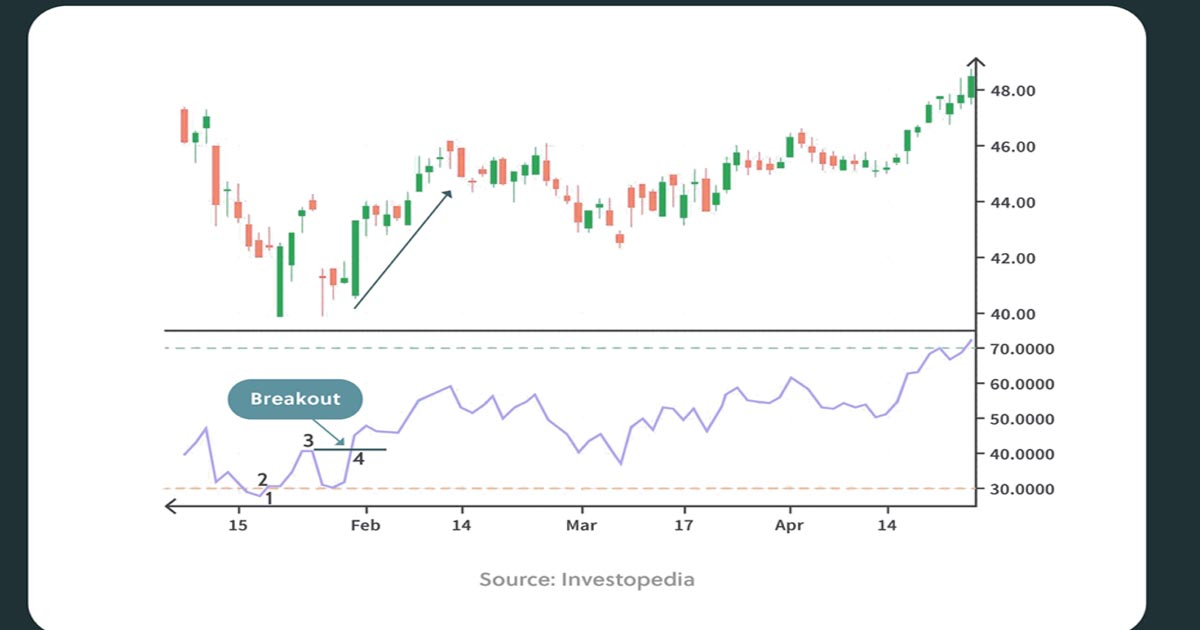Select the Feb label on the time axis
The image size is (1200, 630).
tap(366, 525)
